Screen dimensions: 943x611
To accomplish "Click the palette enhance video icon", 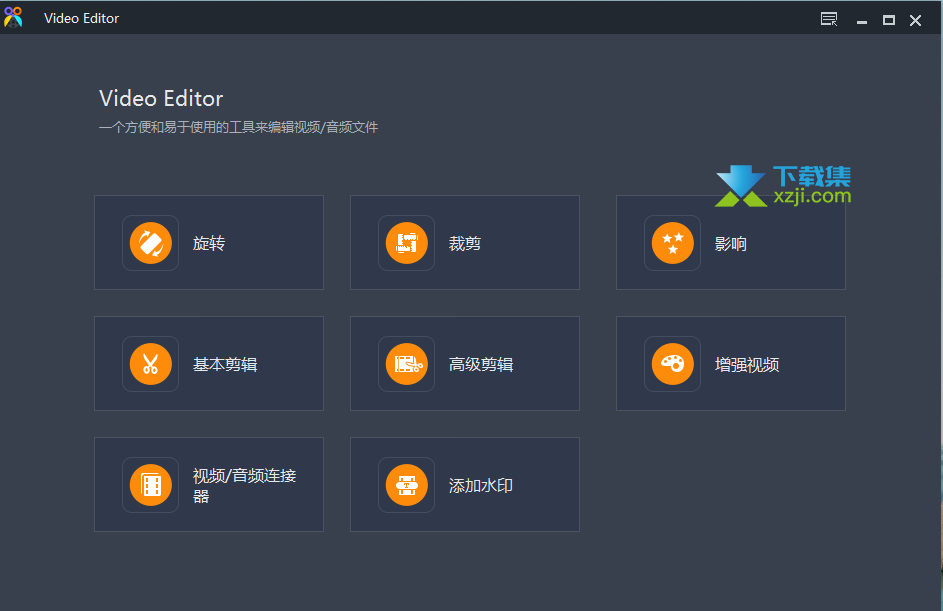I will coord(672,364).
